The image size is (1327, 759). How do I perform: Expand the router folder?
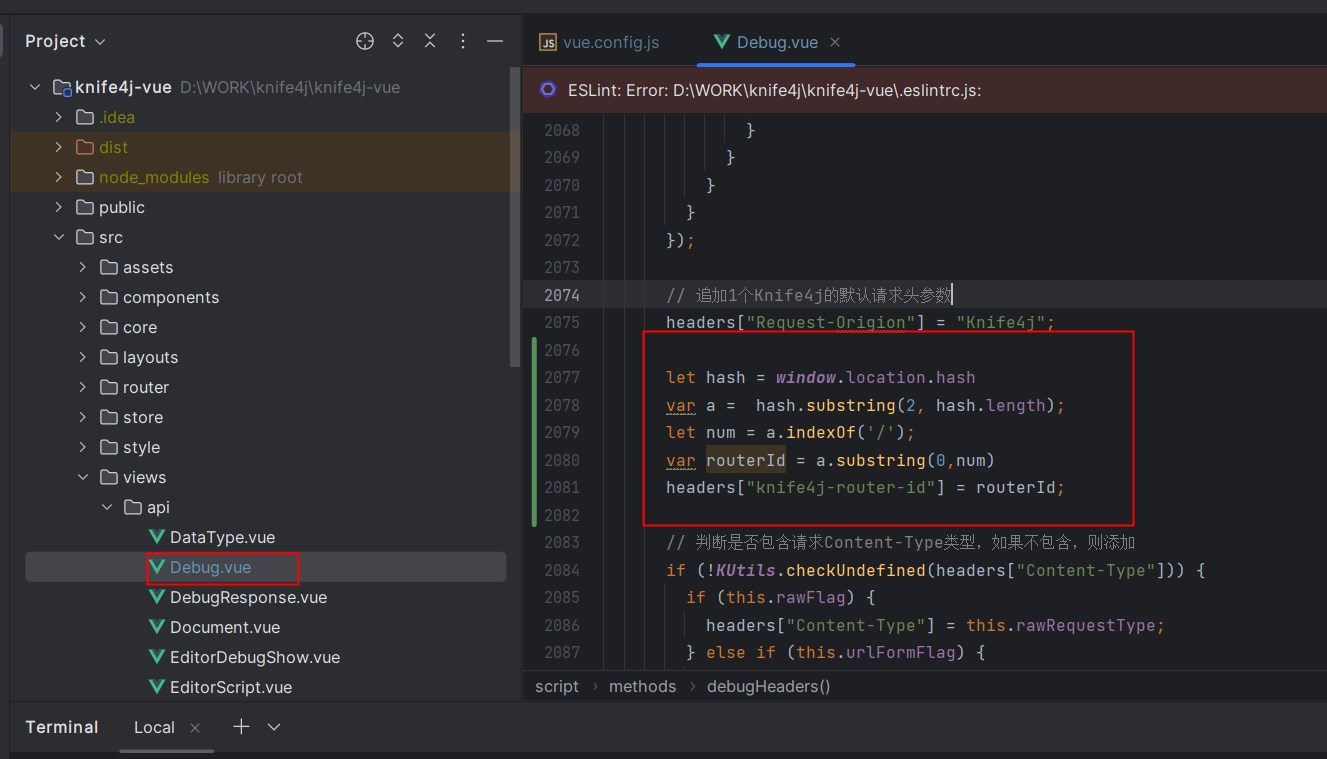[83, 387]
